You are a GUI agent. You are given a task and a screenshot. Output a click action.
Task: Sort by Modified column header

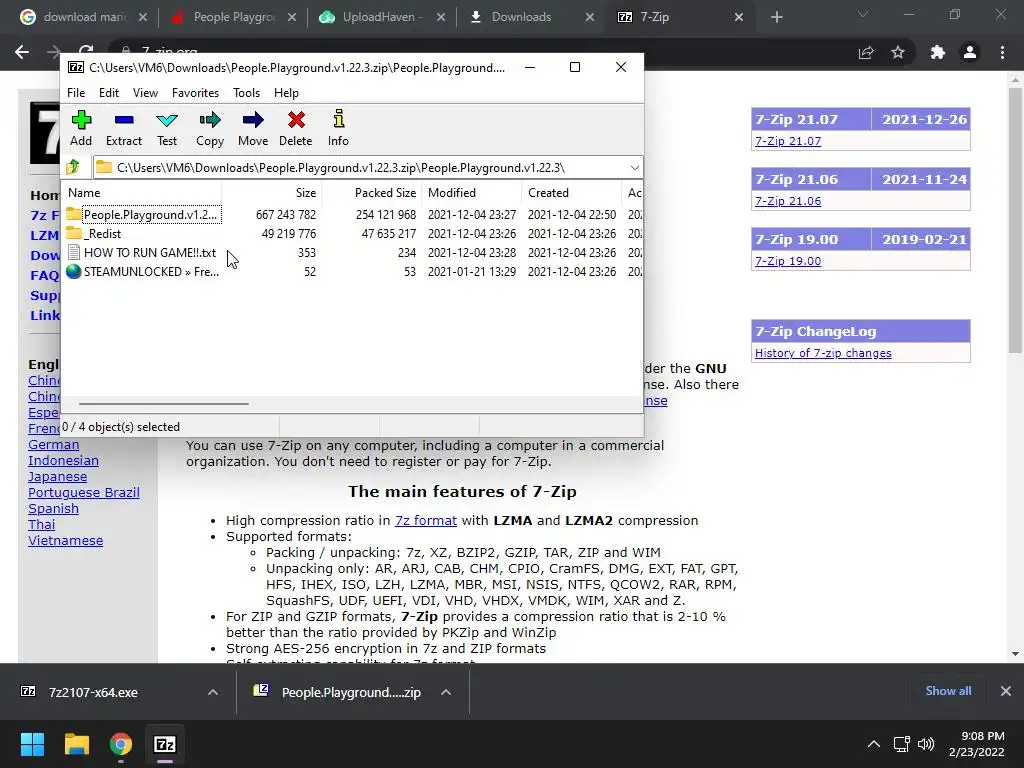472,193
